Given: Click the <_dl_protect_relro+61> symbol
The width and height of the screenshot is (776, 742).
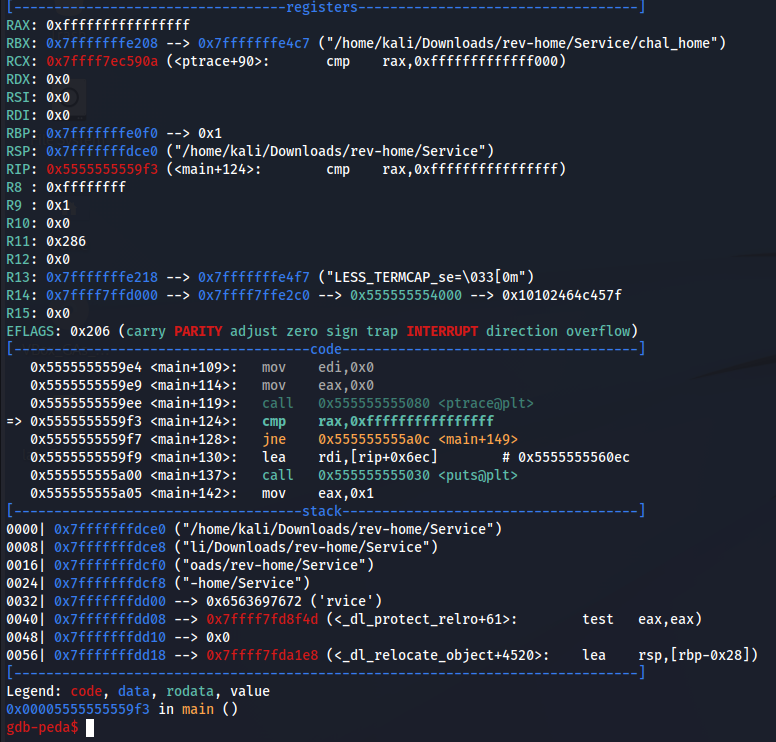Looking at the screenshot, I should point(422,619).
